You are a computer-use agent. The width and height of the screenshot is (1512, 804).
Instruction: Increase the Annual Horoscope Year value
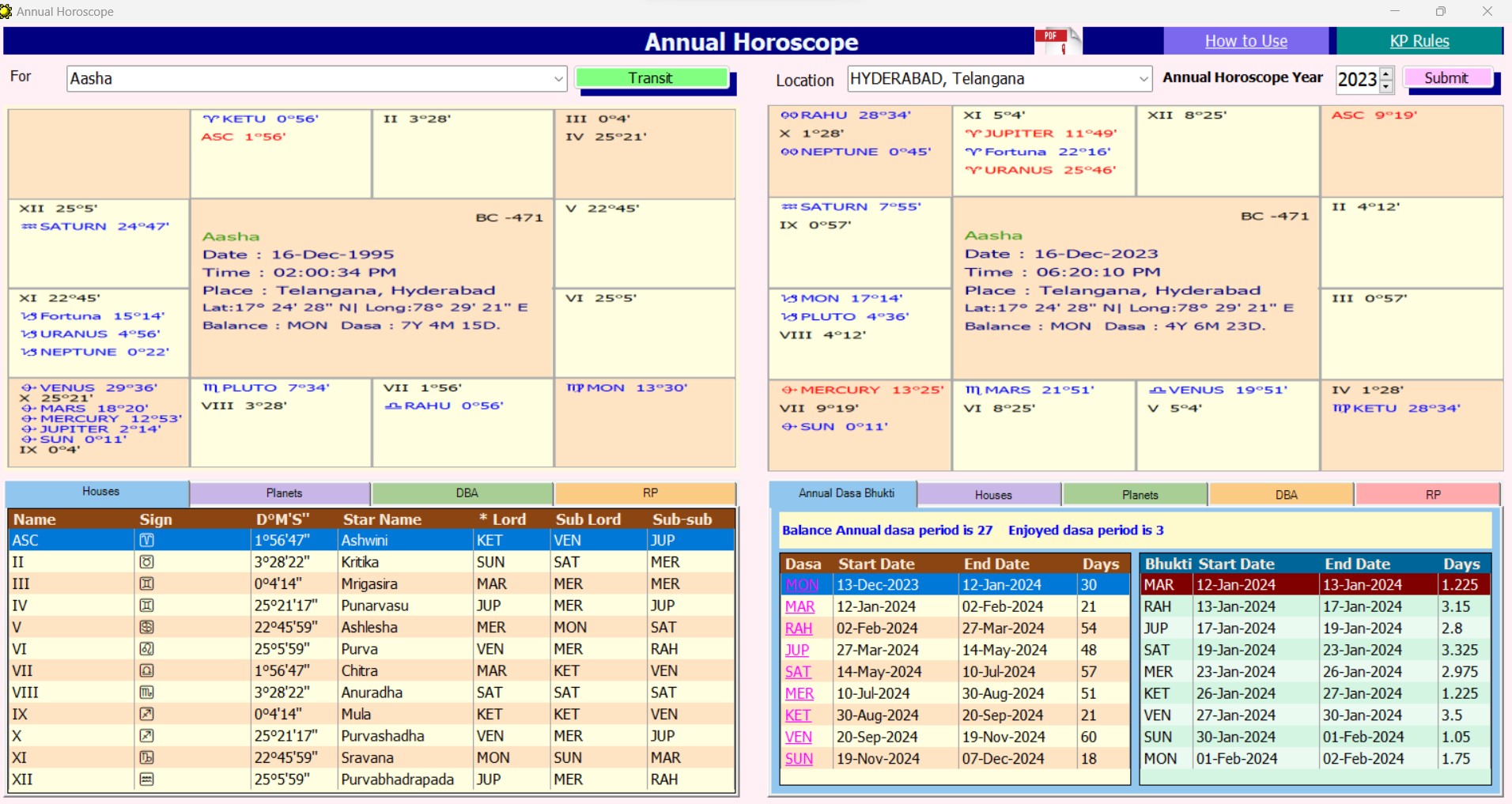[x=1386, y=74]
